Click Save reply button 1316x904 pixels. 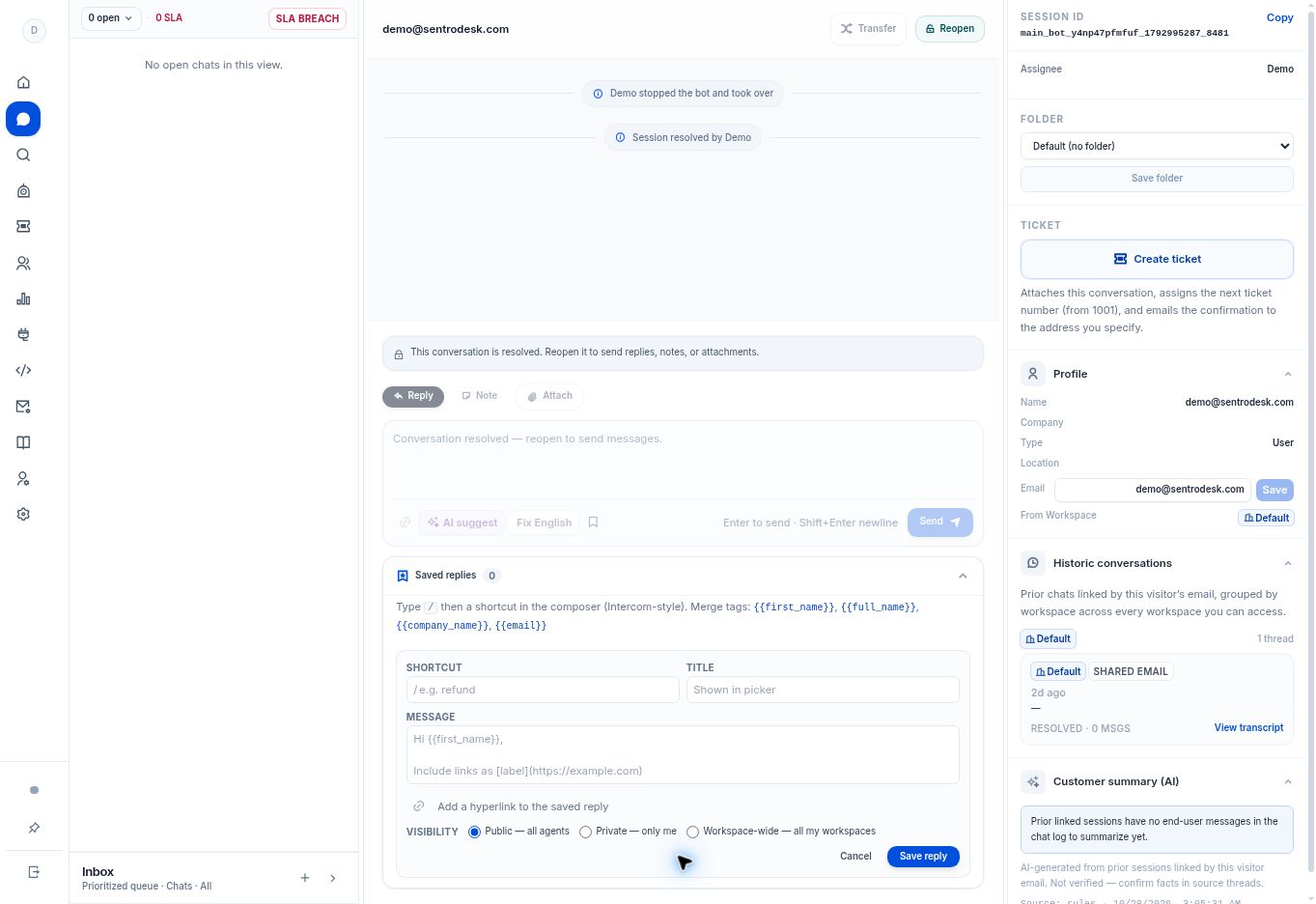tap(923, 857)
